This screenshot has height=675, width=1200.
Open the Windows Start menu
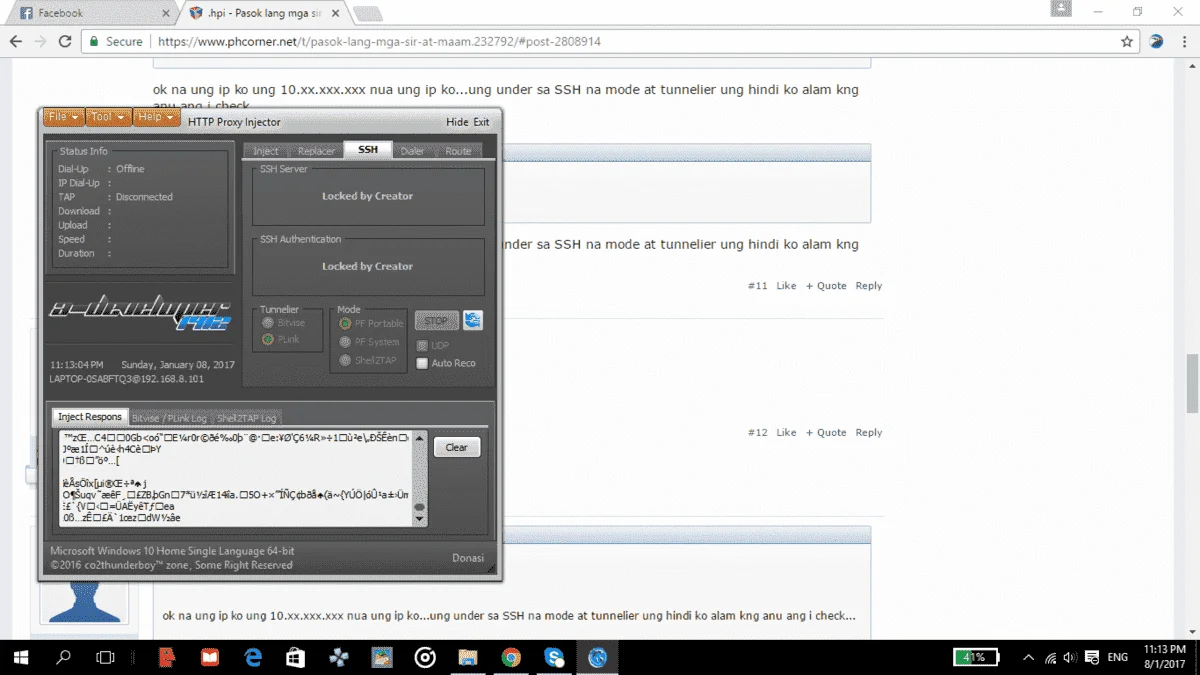(x=21, y=657)
